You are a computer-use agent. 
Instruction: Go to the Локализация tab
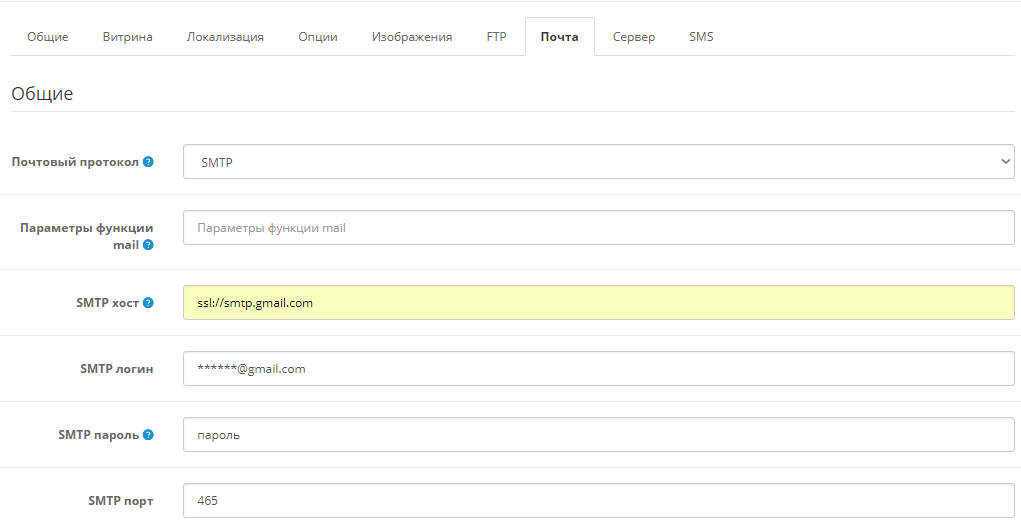click(x=225, y=36)
